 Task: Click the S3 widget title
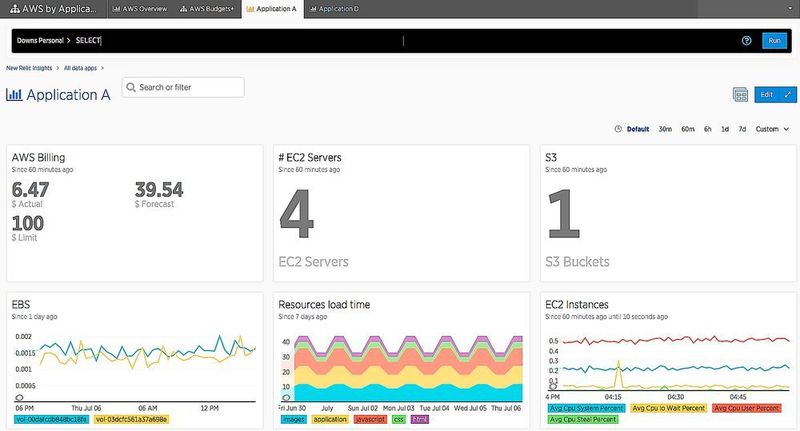[x=551, y=158]
